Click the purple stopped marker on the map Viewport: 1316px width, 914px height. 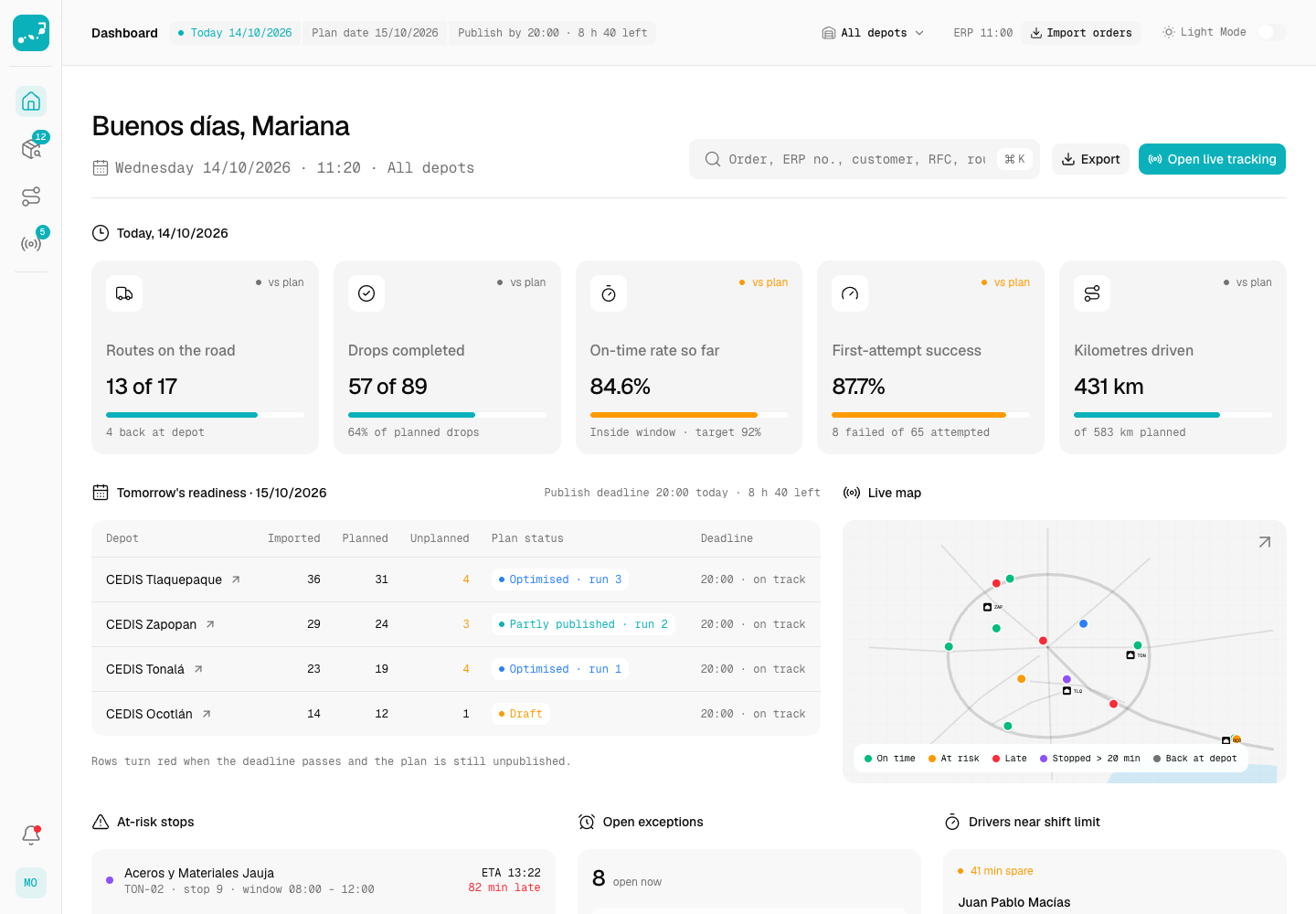point(1067,679)
